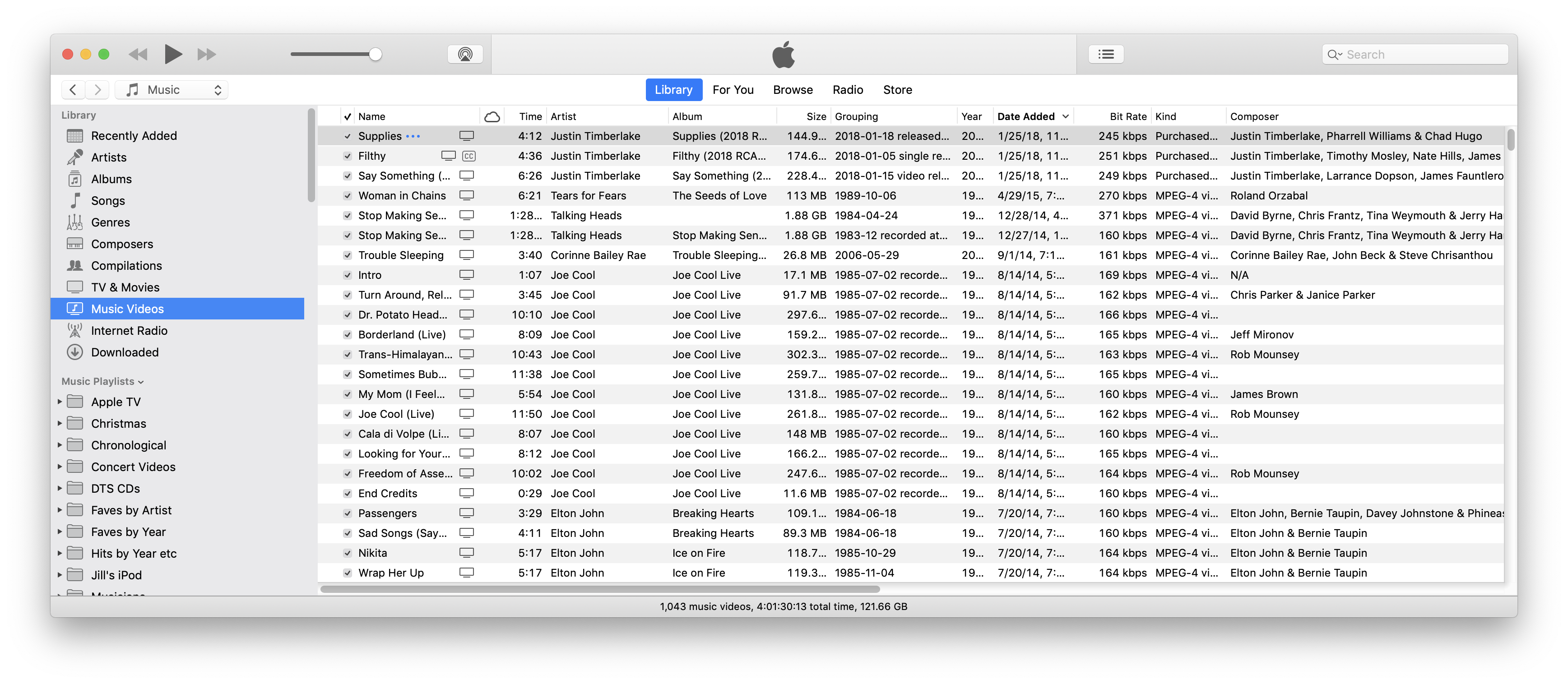Viewport: 1568px width, 684px height.
Task: Click the cloud status column icon
Action: click(x=492, y=116)
